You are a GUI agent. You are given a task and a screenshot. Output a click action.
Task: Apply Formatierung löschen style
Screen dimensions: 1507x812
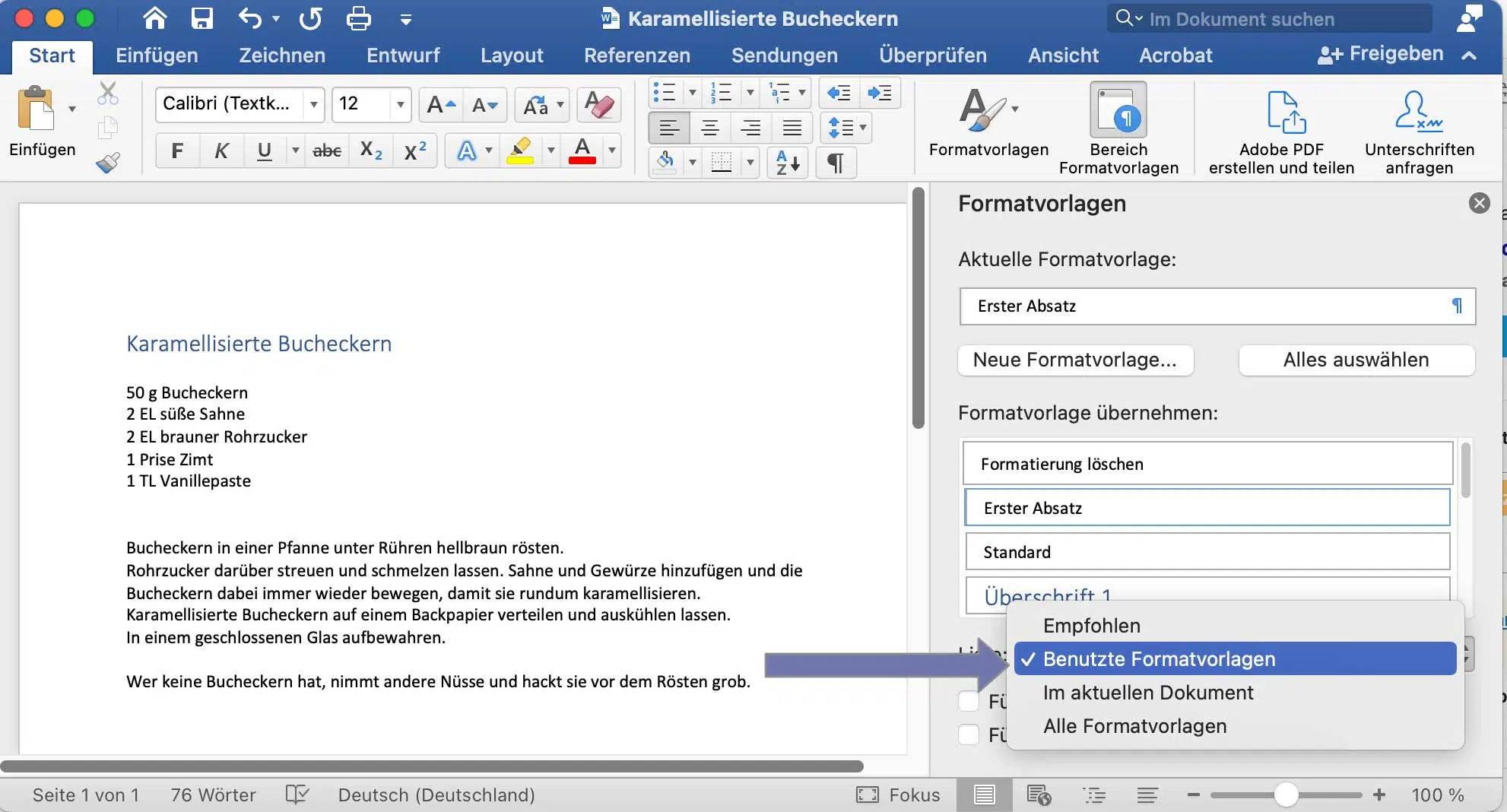pos(1207,464)
